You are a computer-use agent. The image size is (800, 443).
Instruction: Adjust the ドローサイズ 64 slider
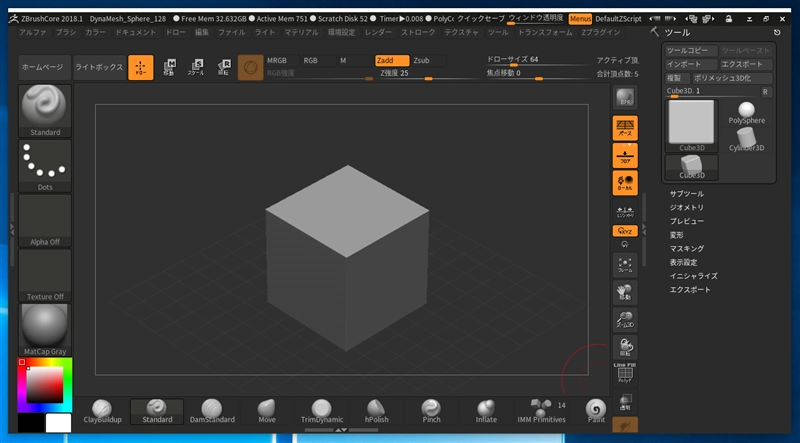point(538,61)
